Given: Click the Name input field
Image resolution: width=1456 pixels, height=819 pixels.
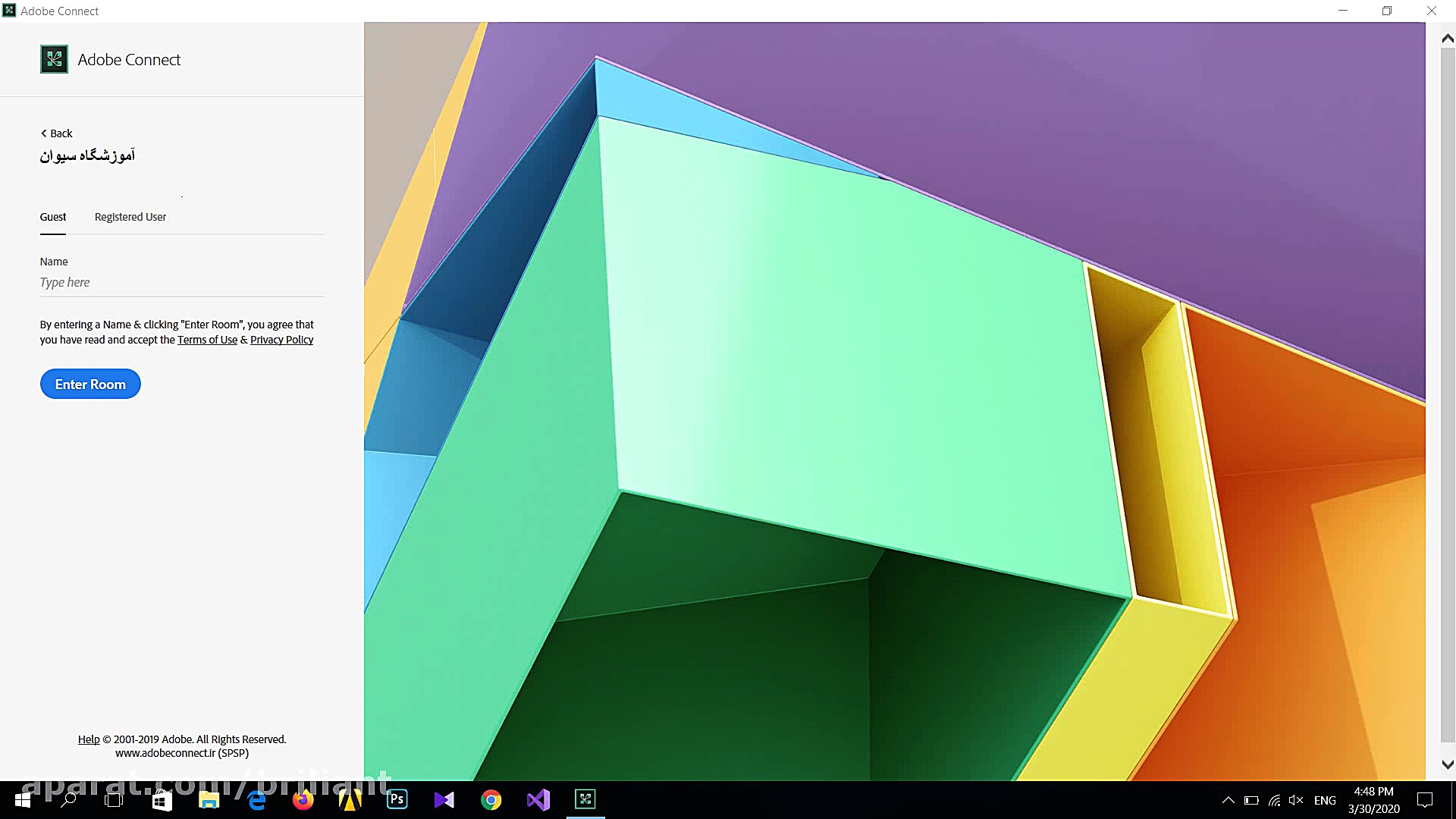Looking at the screenshot, I should click(x=182, y=282).
